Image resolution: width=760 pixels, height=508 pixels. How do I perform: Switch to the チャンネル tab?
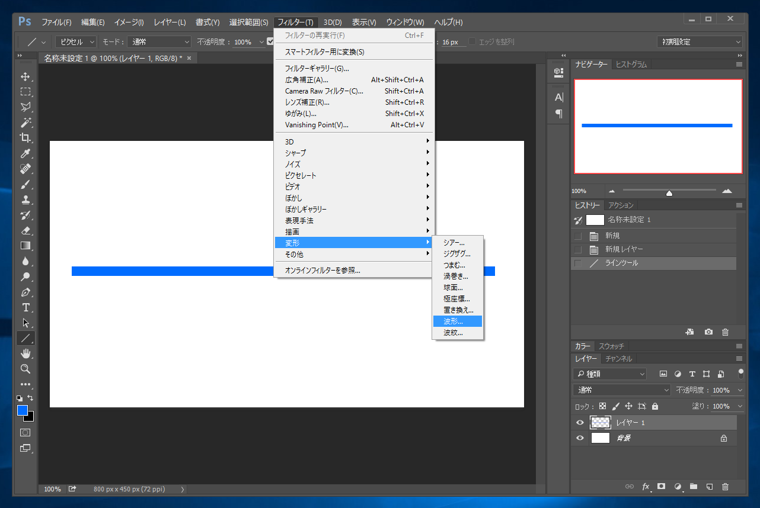618,359
